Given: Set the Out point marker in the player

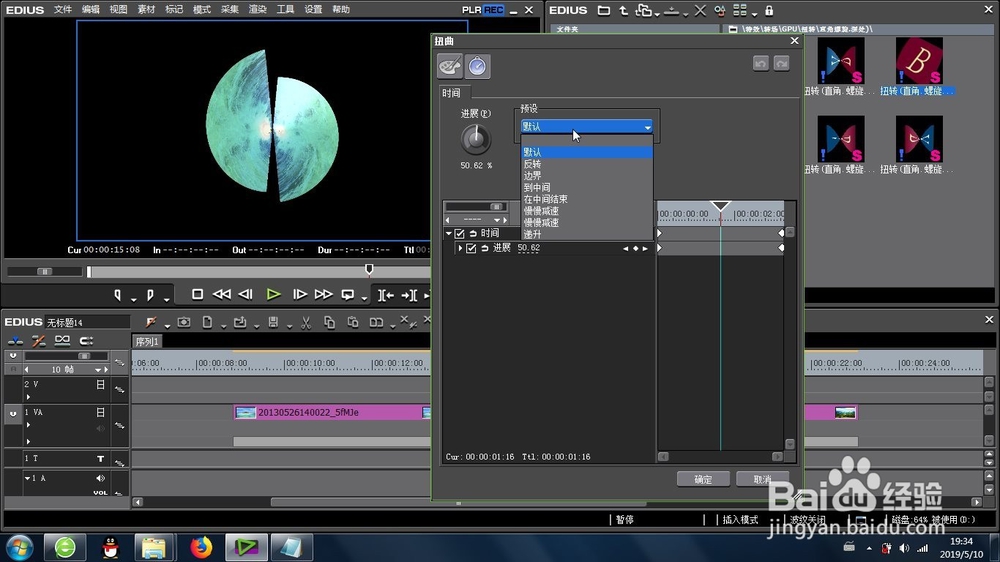Looking at the screenshot, I should (150, 295).
